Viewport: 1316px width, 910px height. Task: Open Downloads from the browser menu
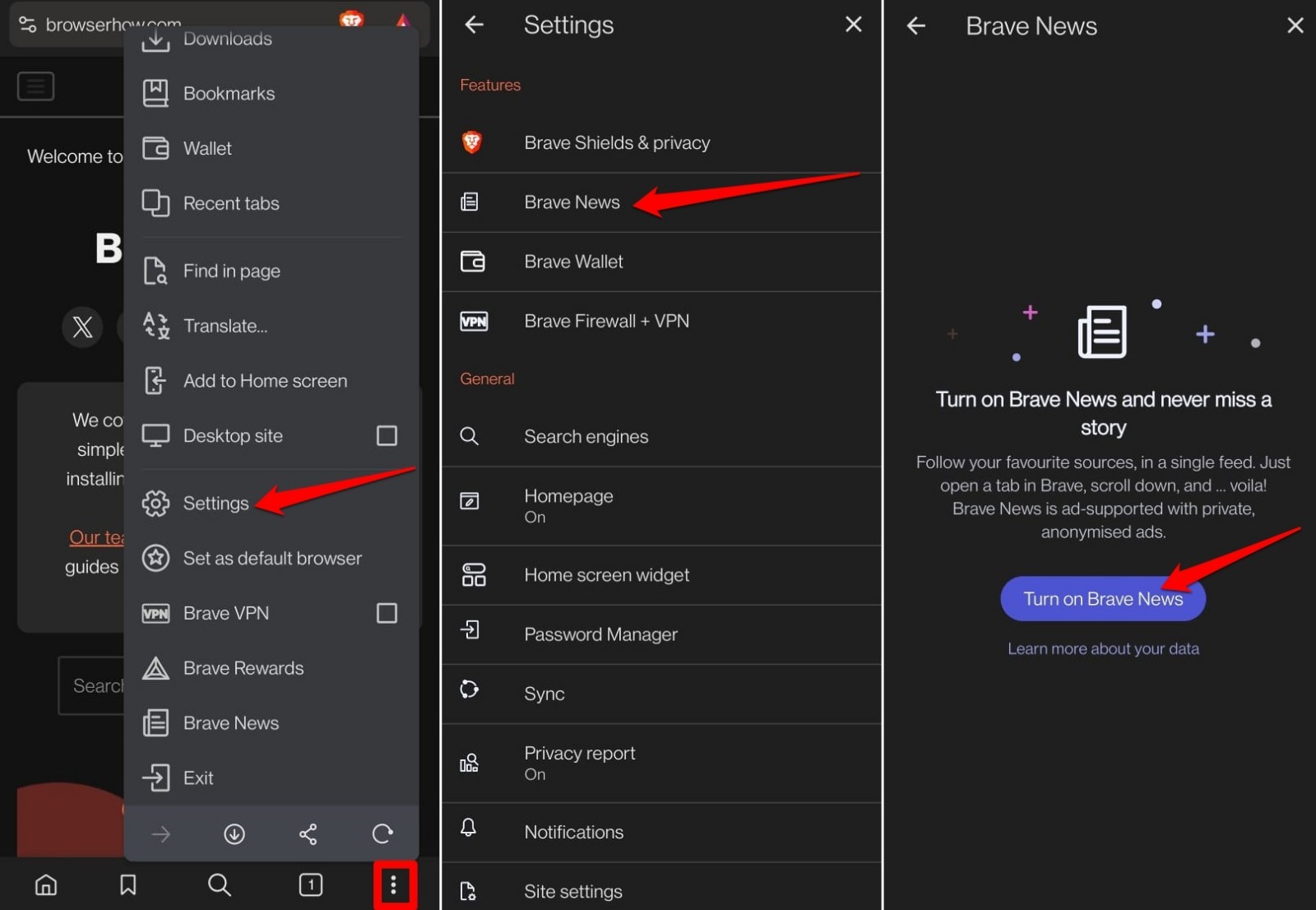click(271, 39)
